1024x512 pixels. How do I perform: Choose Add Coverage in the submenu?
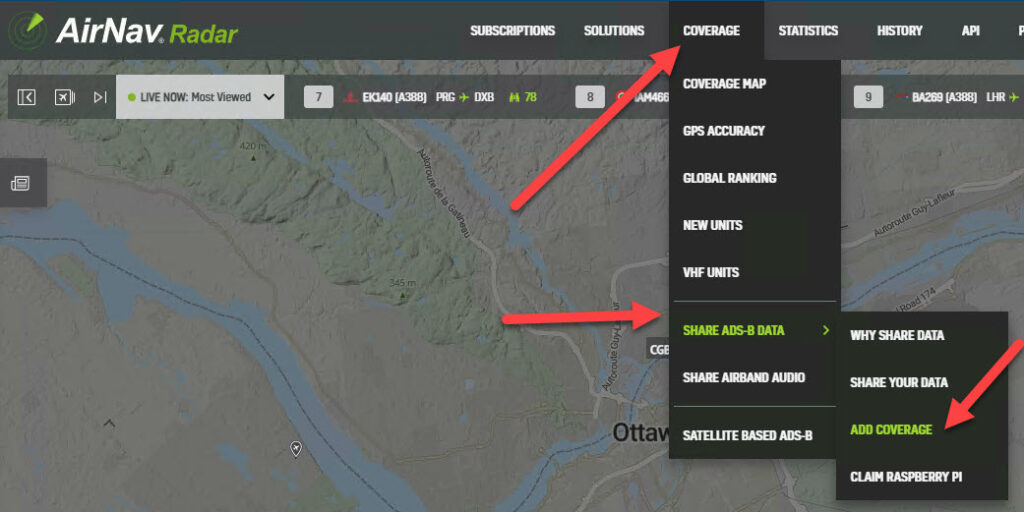click(890, 430)
